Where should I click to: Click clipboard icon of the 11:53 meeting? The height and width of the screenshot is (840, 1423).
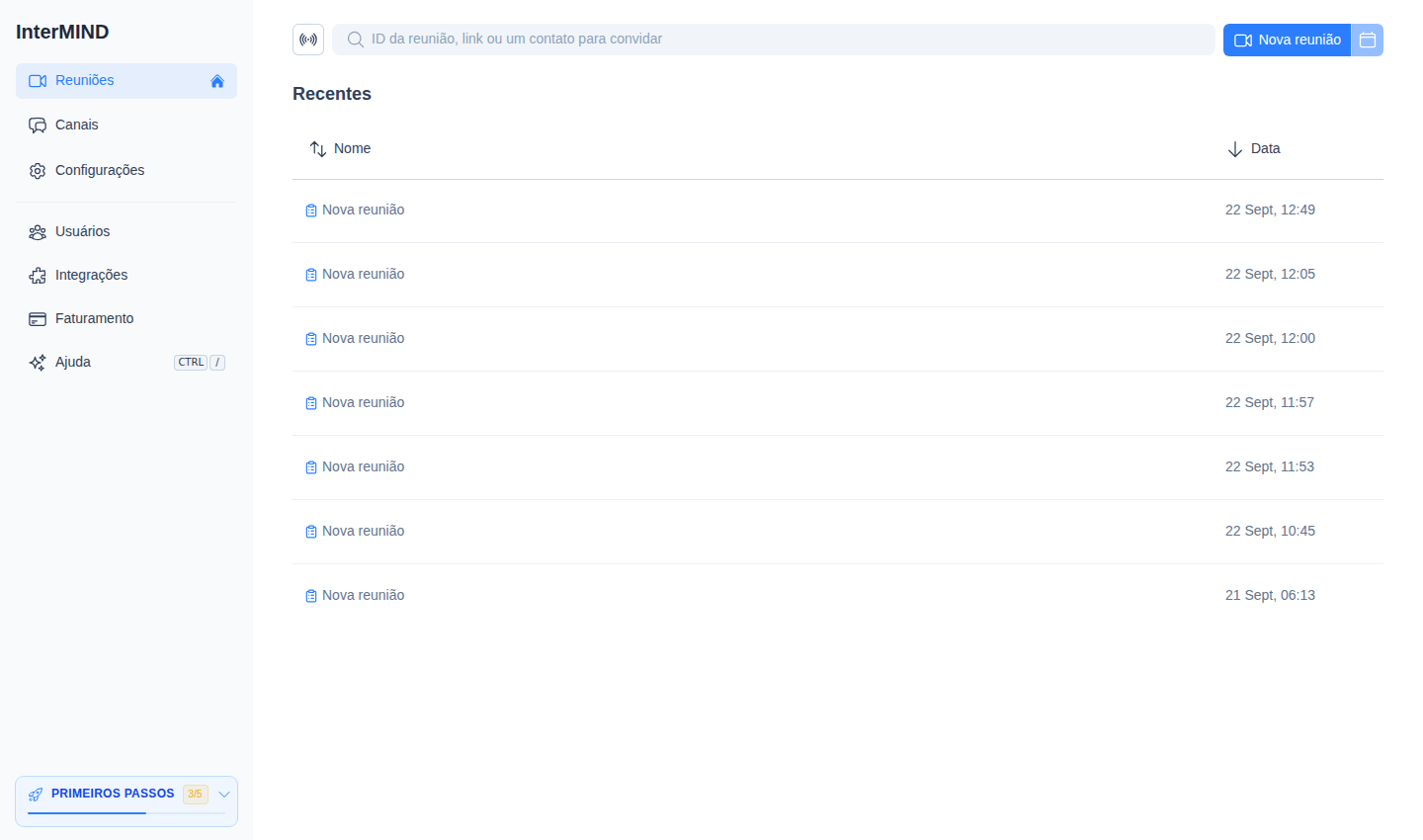click(311, 467)
